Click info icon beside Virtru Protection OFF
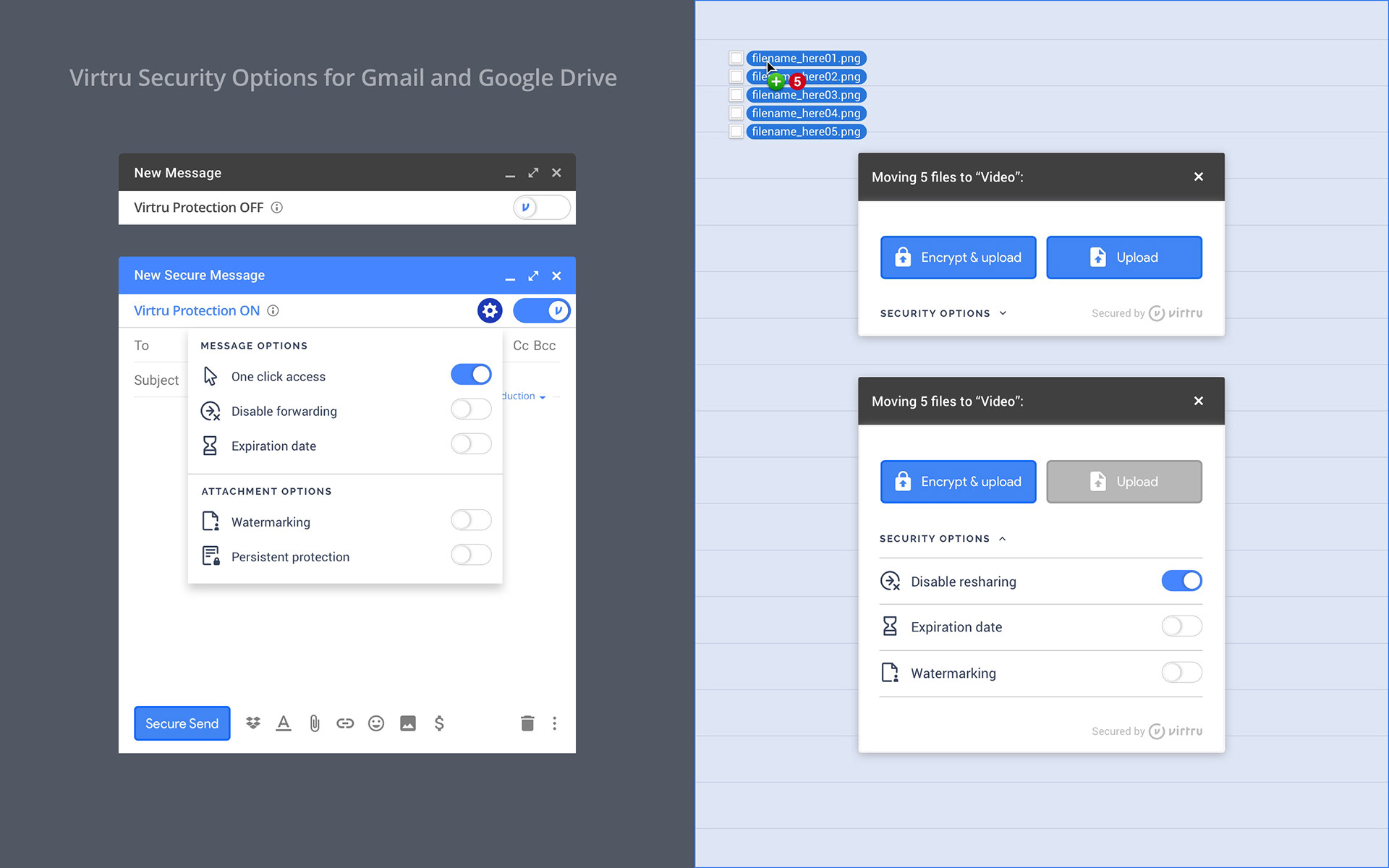 point(277,208)
